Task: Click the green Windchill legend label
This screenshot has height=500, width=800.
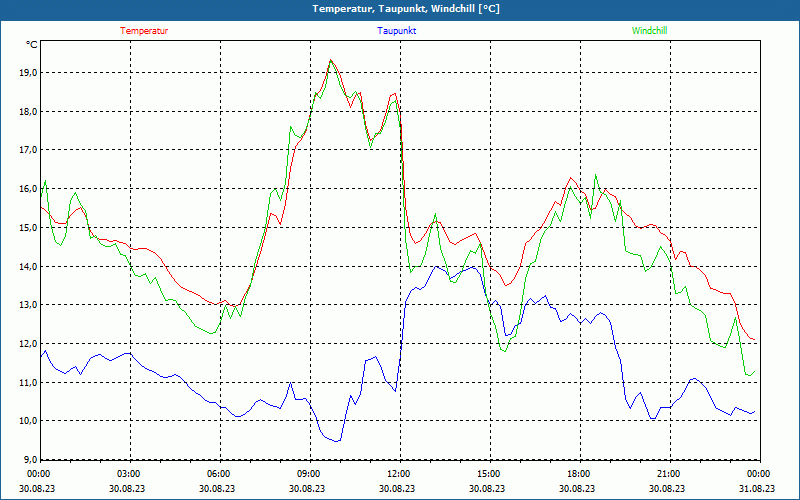Action: click(x=649, y=31)
